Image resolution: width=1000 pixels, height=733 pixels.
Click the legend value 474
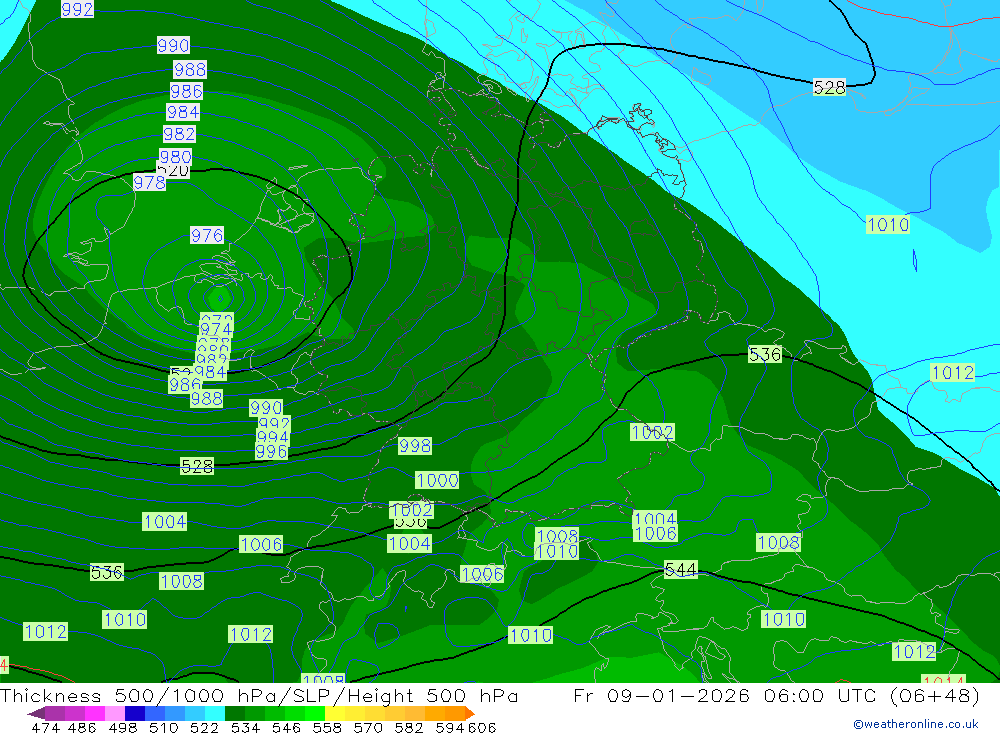(45, 727)
